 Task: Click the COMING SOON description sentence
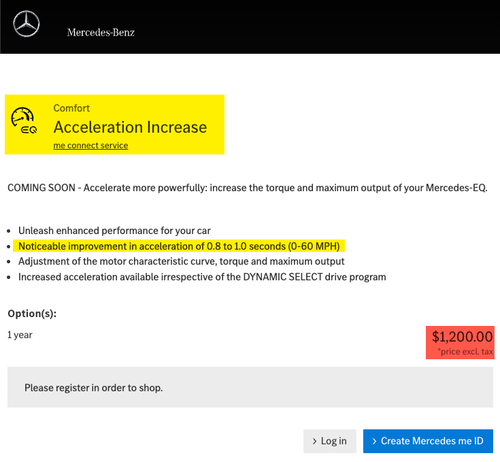pyautogui.click(x=247, y=188)
